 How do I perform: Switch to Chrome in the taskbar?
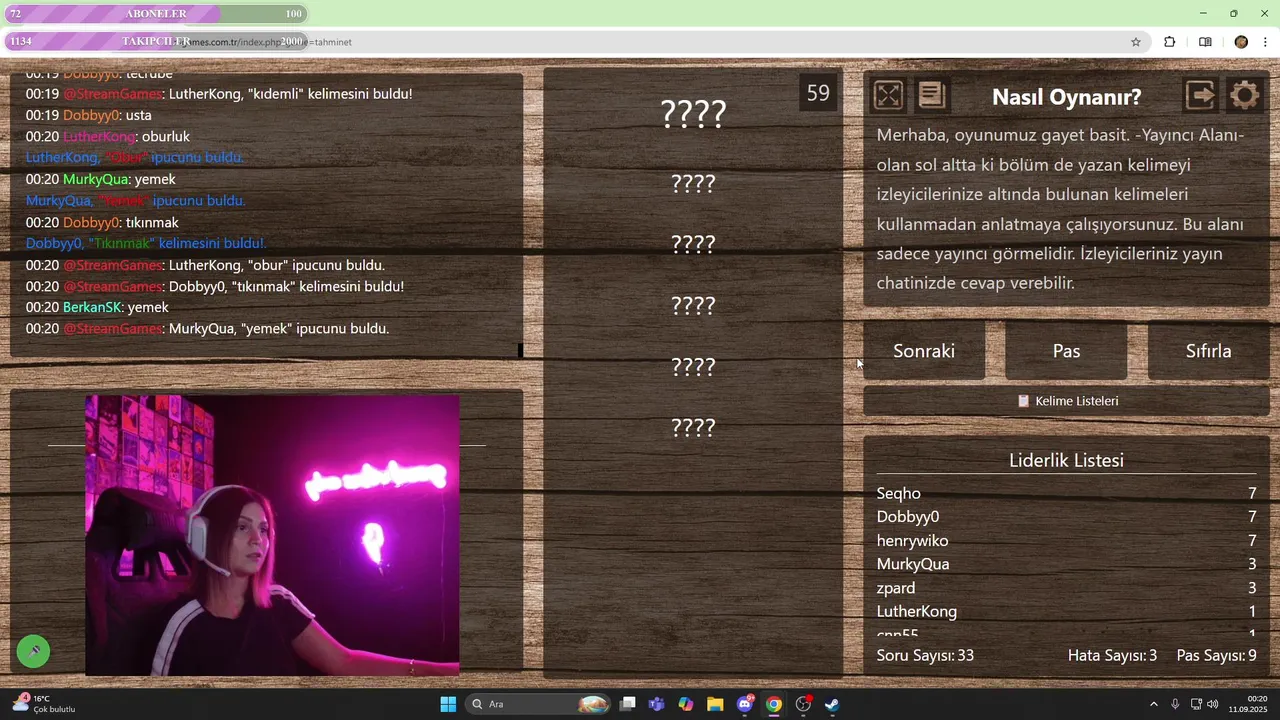(774, 704)
